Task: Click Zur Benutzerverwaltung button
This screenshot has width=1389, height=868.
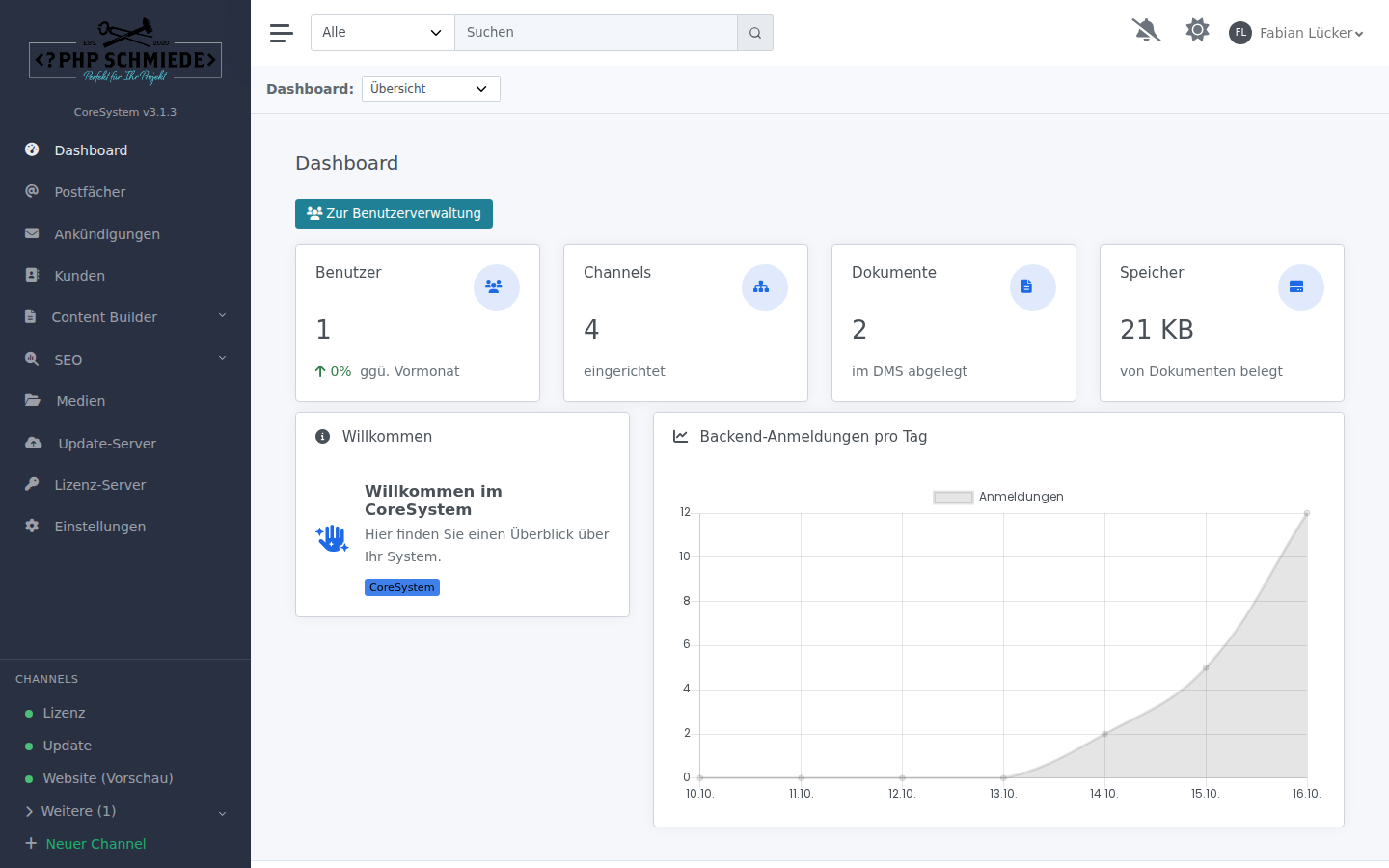Action: pyautogui.click(x=394, y=213)
